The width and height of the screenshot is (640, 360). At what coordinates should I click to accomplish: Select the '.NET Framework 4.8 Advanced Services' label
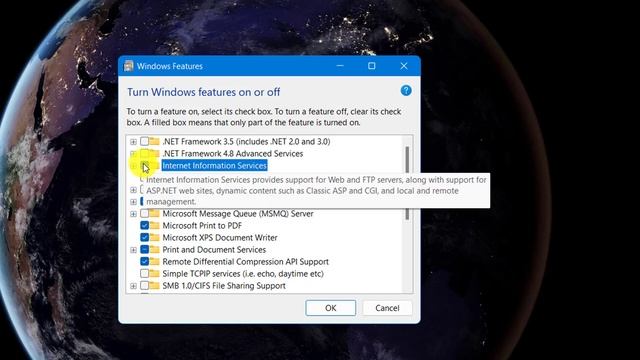pos(233,153)
